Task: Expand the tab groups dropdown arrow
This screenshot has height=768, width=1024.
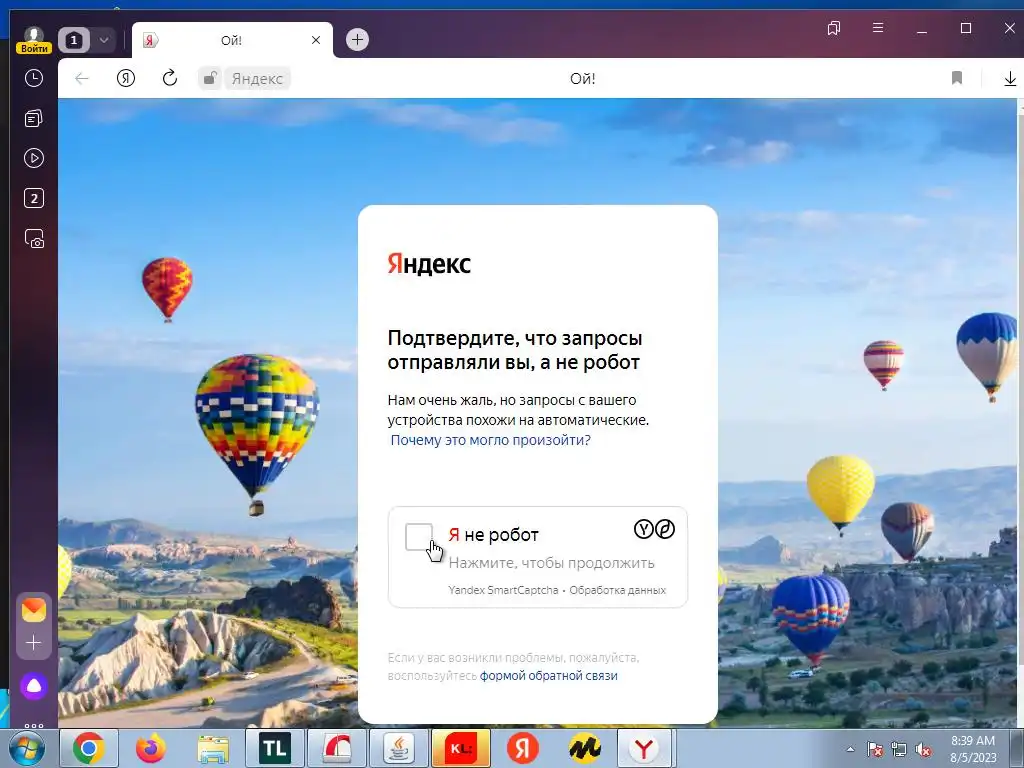Action: click(x=104, y=40)
